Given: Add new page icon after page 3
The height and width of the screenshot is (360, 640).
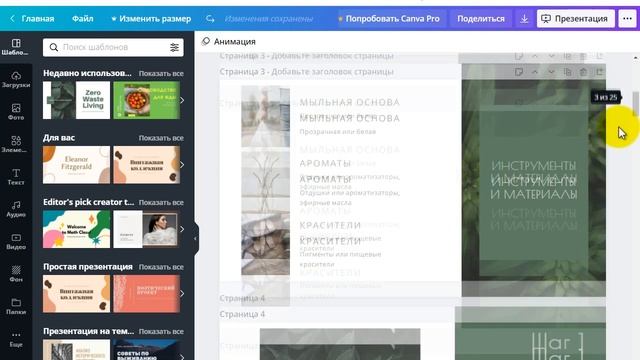Looking at the screenshot, I should 599,72.
